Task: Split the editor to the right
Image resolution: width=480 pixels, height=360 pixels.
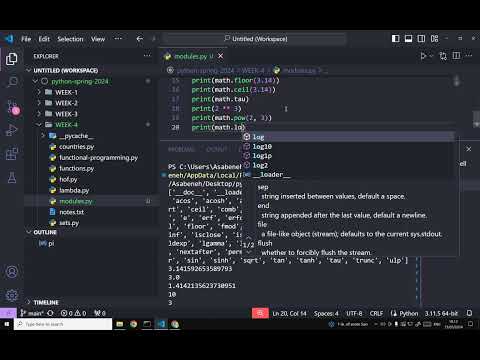Action: coord(456,56)
